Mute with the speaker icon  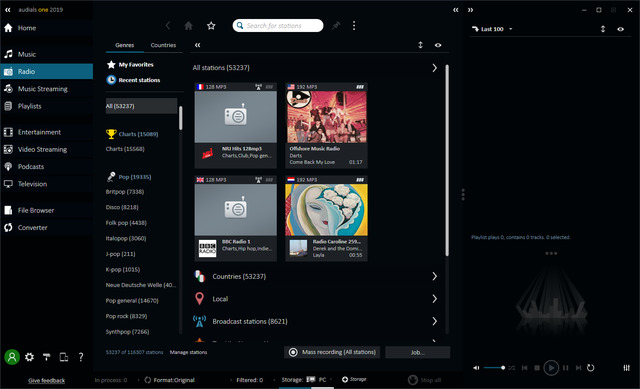tap(476, 368)
